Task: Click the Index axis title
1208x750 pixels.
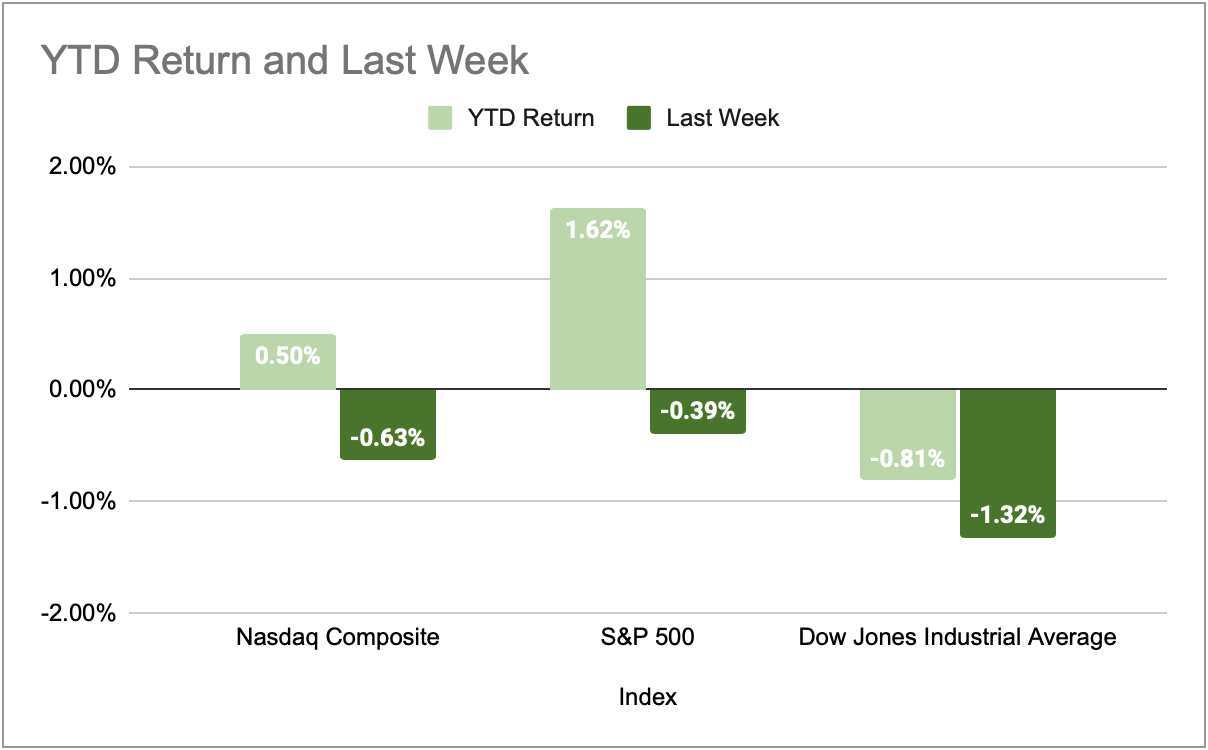Action: click(648, 697)
